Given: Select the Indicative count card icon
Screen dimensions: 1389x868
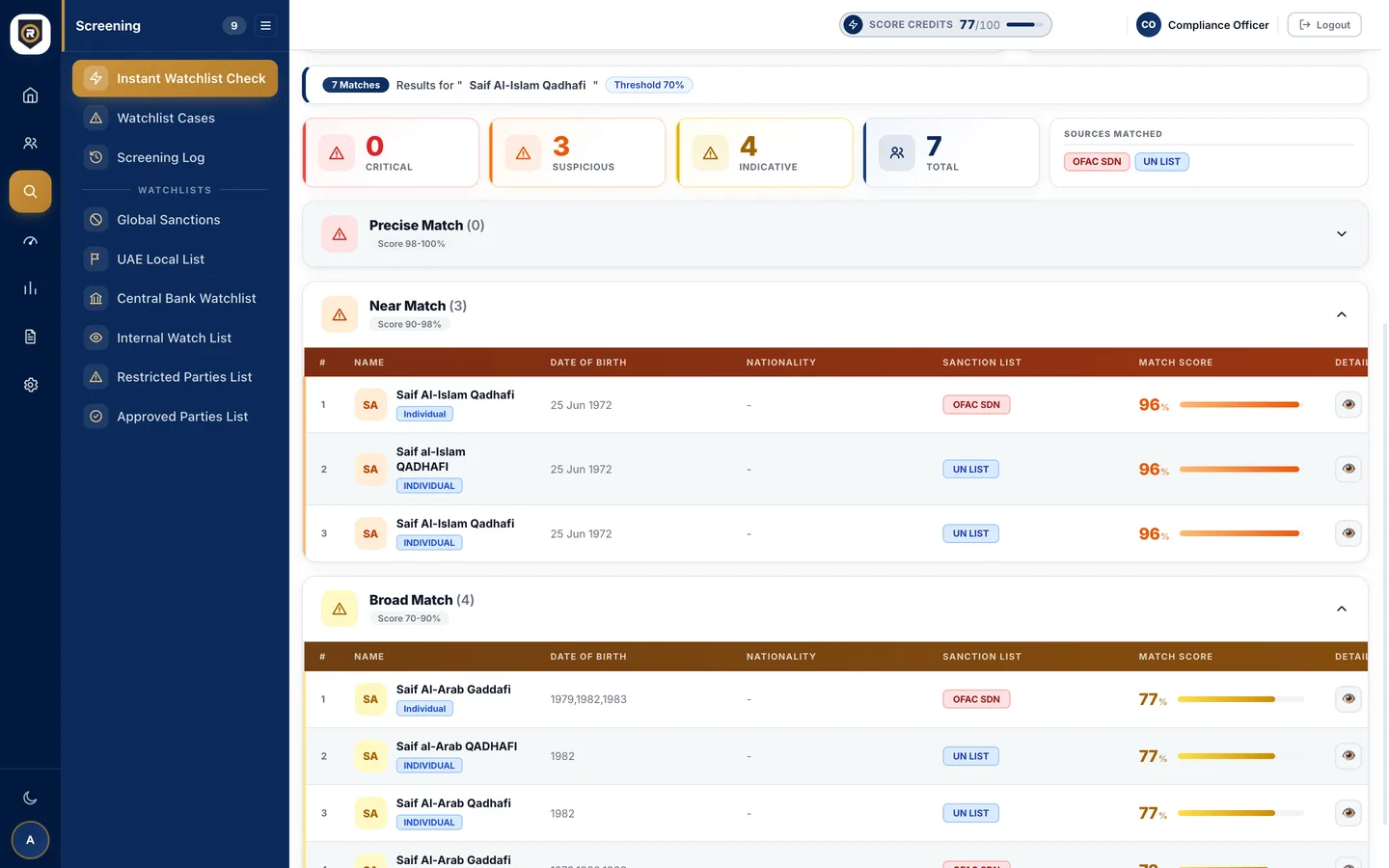Looking at the screenshot, I should pyautogui.click(x=710, y=152).
